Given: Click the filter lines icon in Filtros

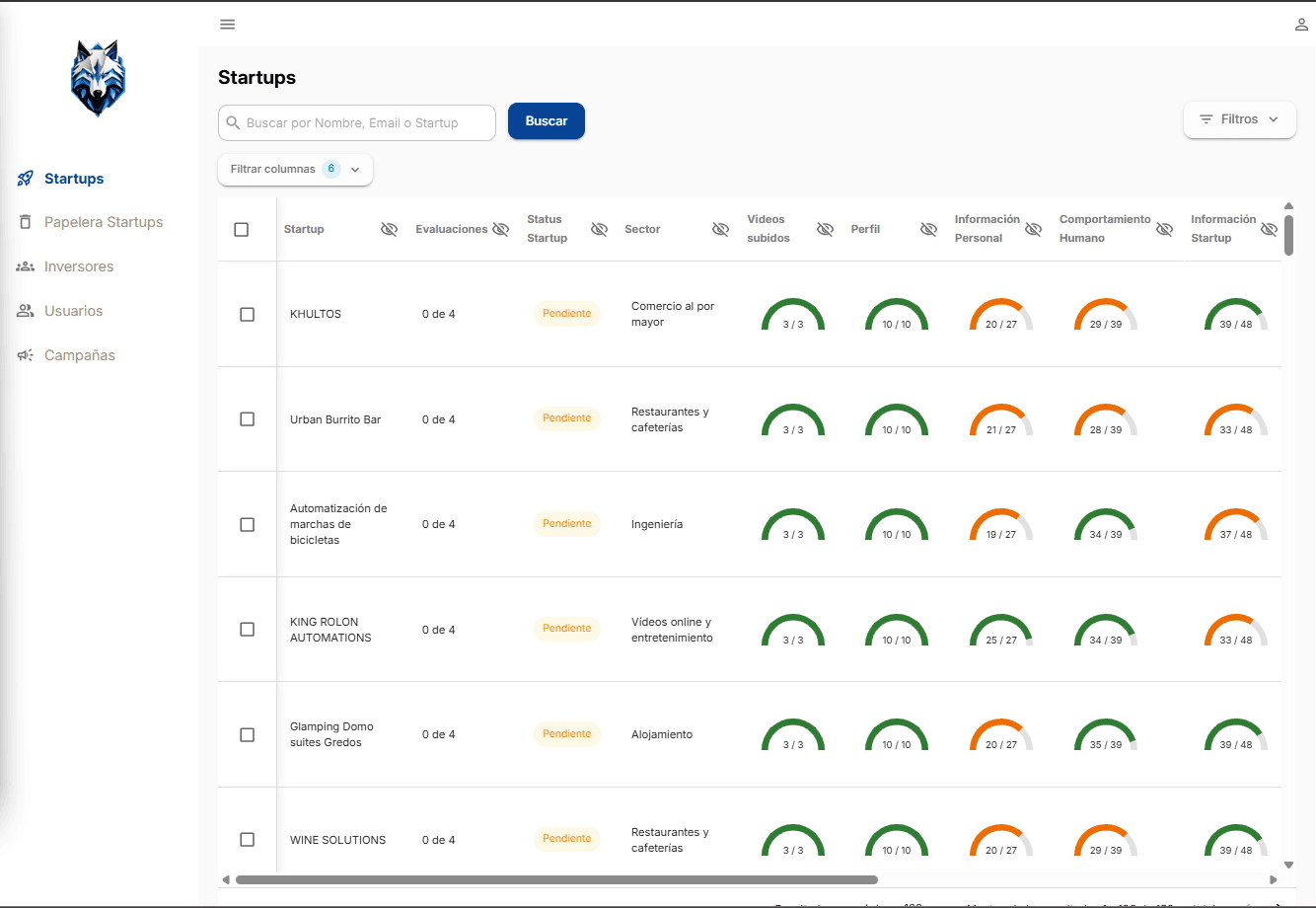Looking at the screenshot, I should (x=1206, y=119).
